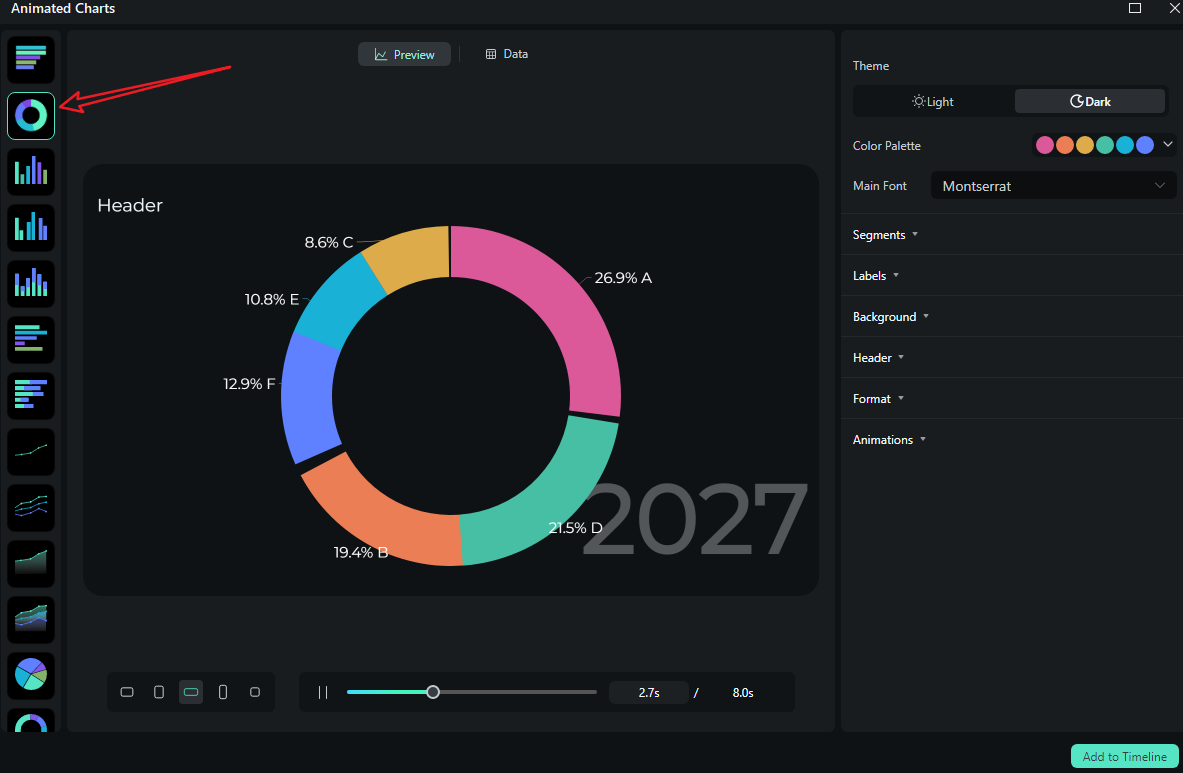Open the Main Font selector showing Montserrat
This screenshot has height=773, width=1183.
tap(1053, 185)
